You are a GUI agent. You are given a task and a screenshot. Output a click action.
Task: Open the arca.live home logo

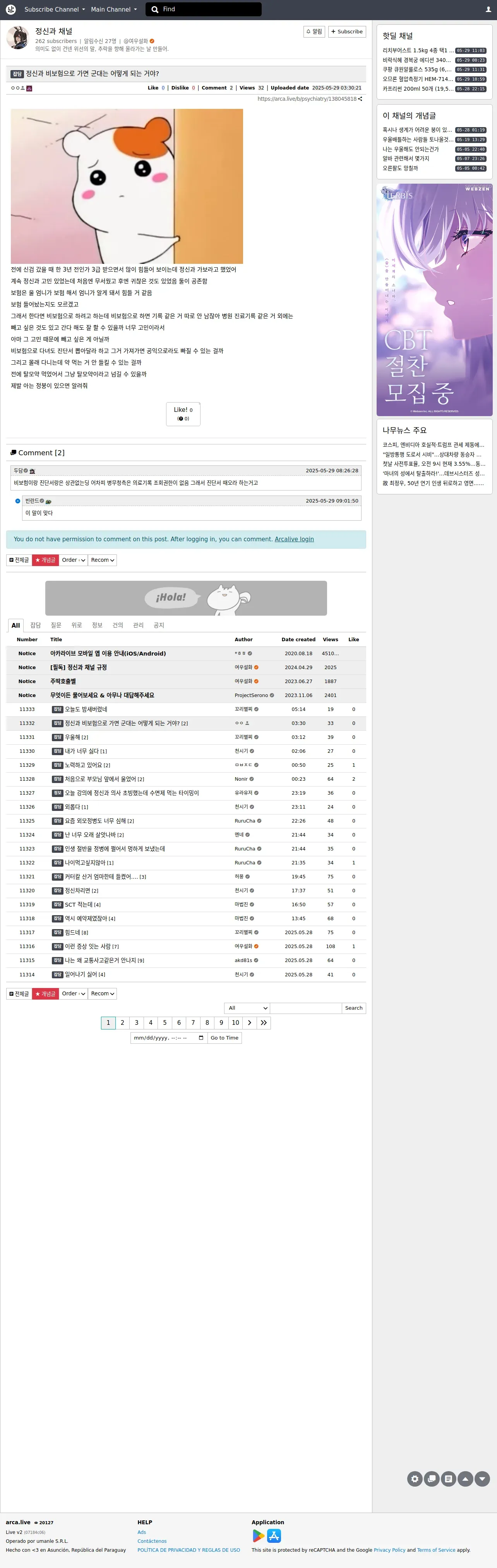tap(10, 9)
